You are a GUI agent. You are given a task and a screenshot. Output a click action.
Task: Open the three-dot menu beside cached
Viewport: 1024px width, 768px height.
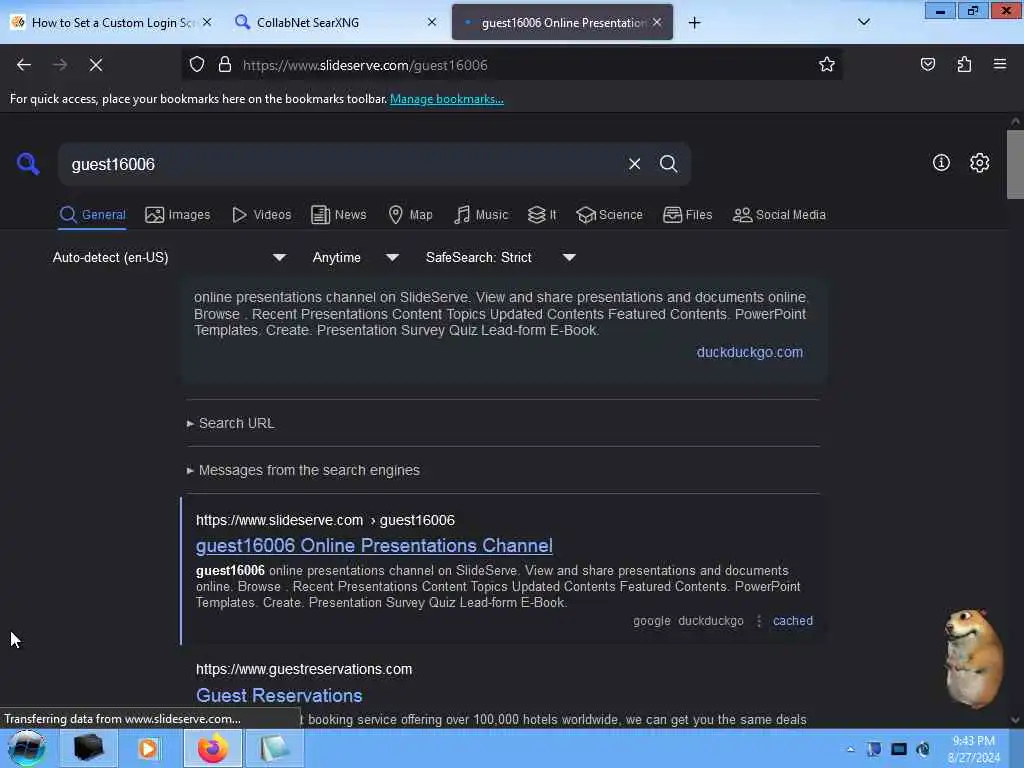tap(758, 621)
